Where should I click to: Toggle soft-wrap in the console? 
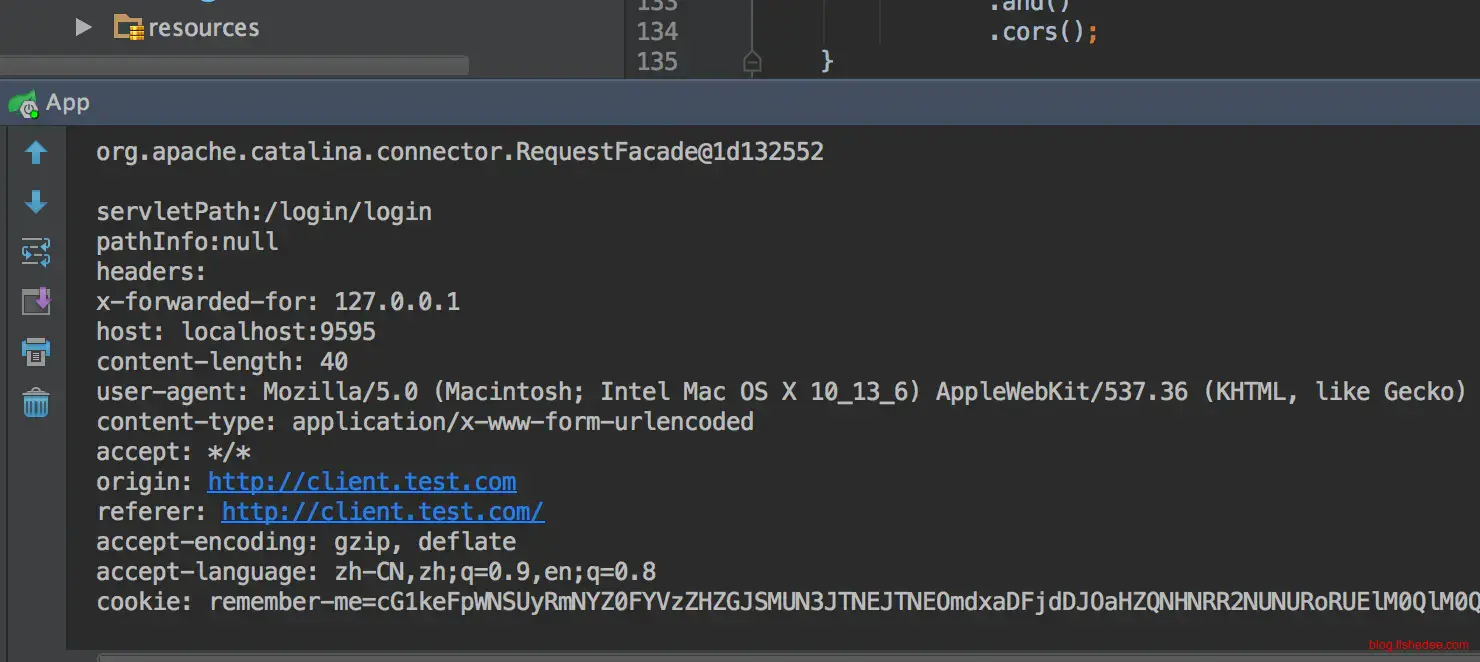click(x=36, y=252)
